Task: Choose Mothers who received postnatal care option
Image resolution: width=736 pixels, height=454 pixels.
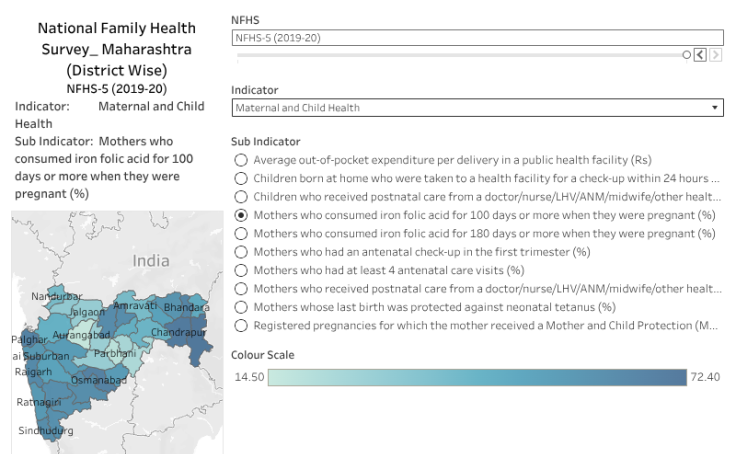Action: 240,289
